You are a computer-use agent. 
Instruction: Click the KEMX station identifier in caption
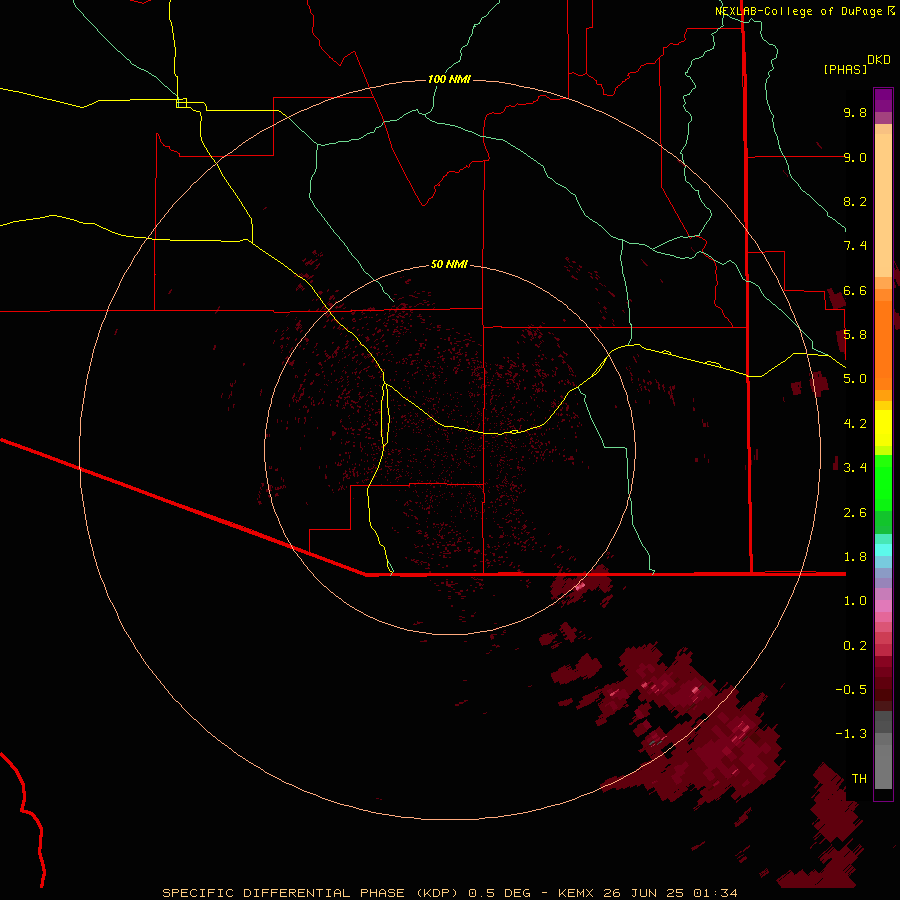[576, 893]
